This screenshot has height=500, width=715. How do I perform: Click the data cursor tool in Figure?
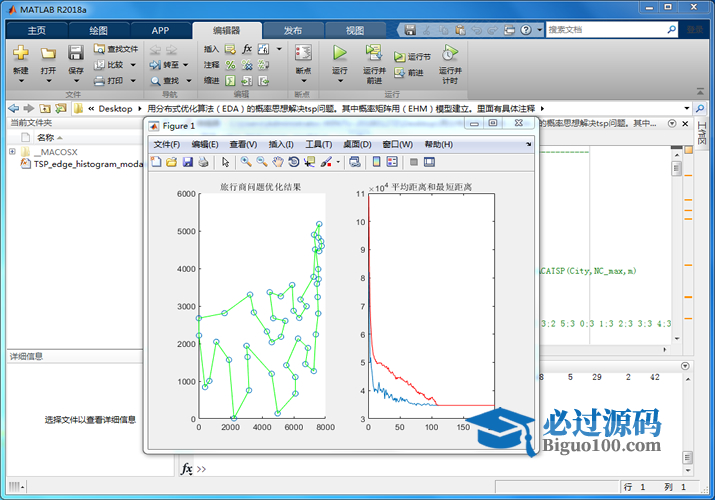click(x=309, y=162)
